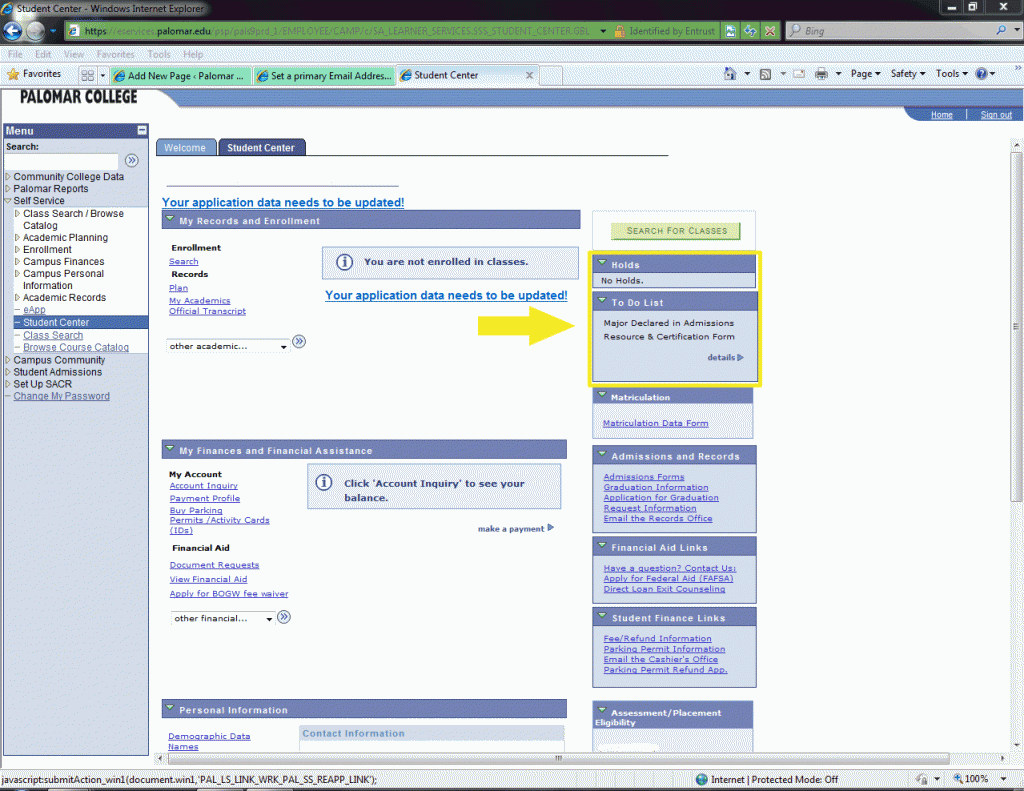Click the Bing search box
This screenshot has width=1024, height=791.
pos(891,31)
